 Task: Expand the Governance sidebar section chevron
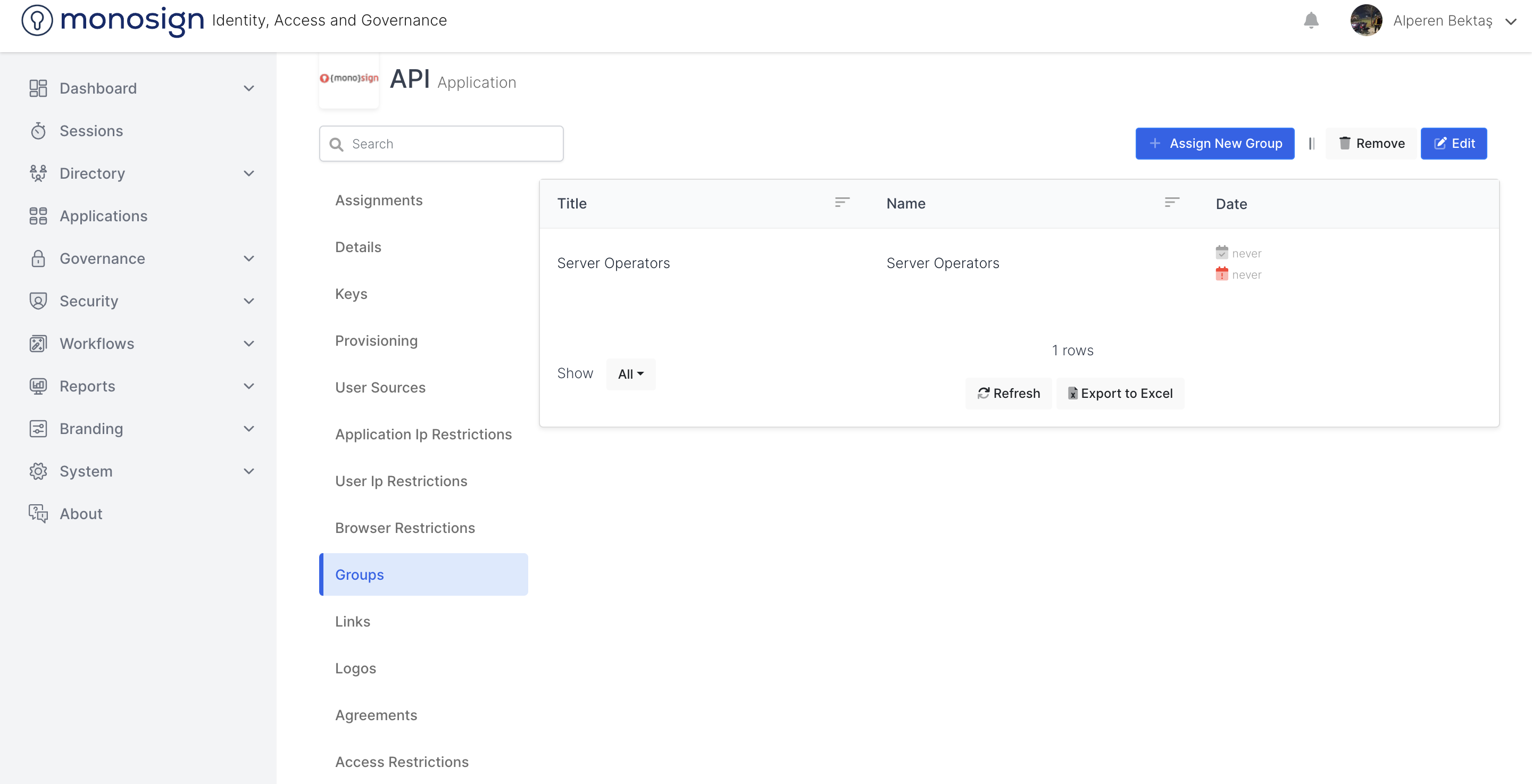pyautogui.click(x=248, y=258)
